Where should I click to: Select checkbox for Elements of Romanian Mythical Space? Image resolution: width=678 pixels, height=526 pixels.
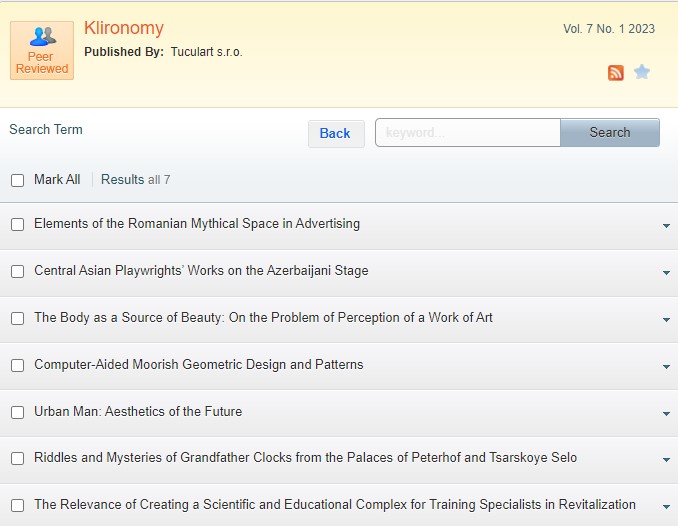pos(17,224)
